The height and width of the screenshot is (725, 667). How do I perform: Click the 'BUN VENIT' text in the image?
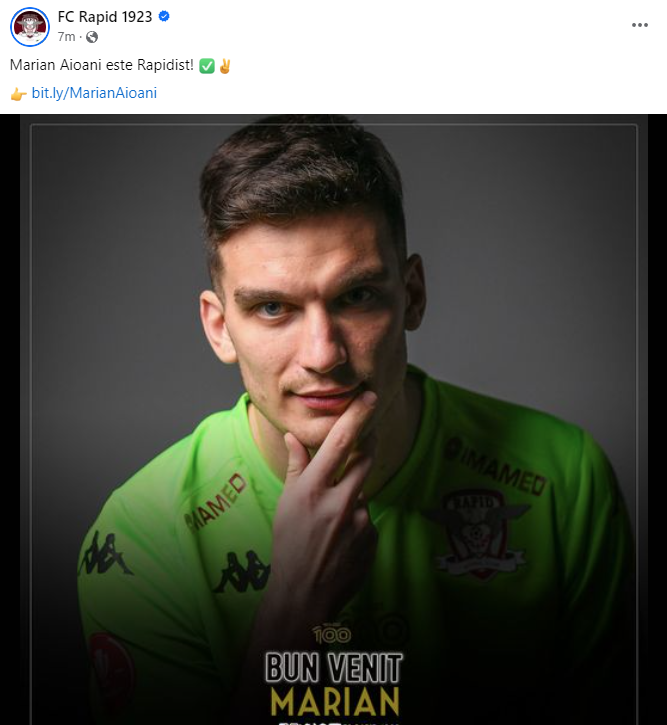[334, 667]
